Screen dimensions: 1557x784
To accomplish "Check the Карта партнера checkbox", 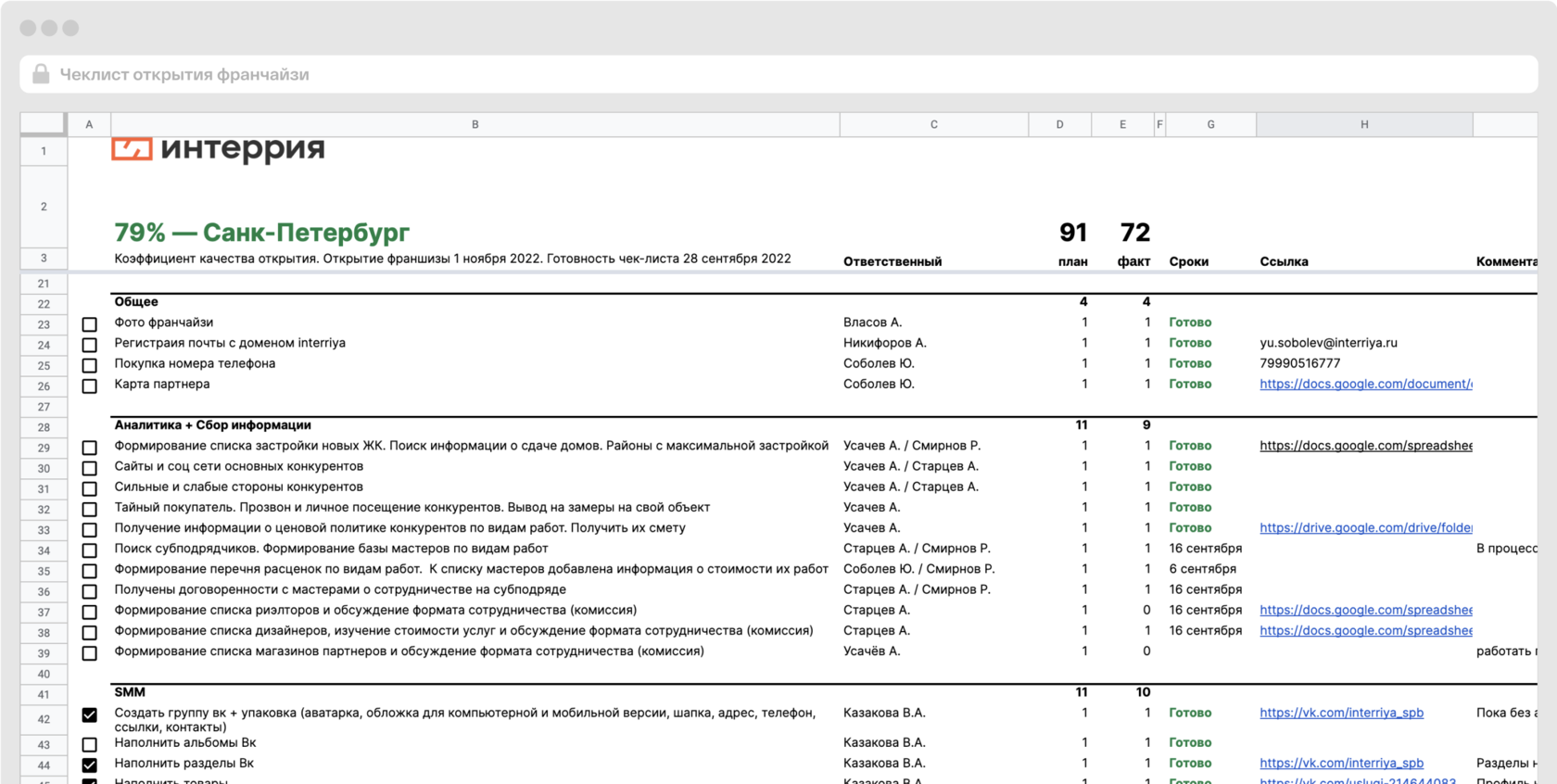I will click(89, 386).
